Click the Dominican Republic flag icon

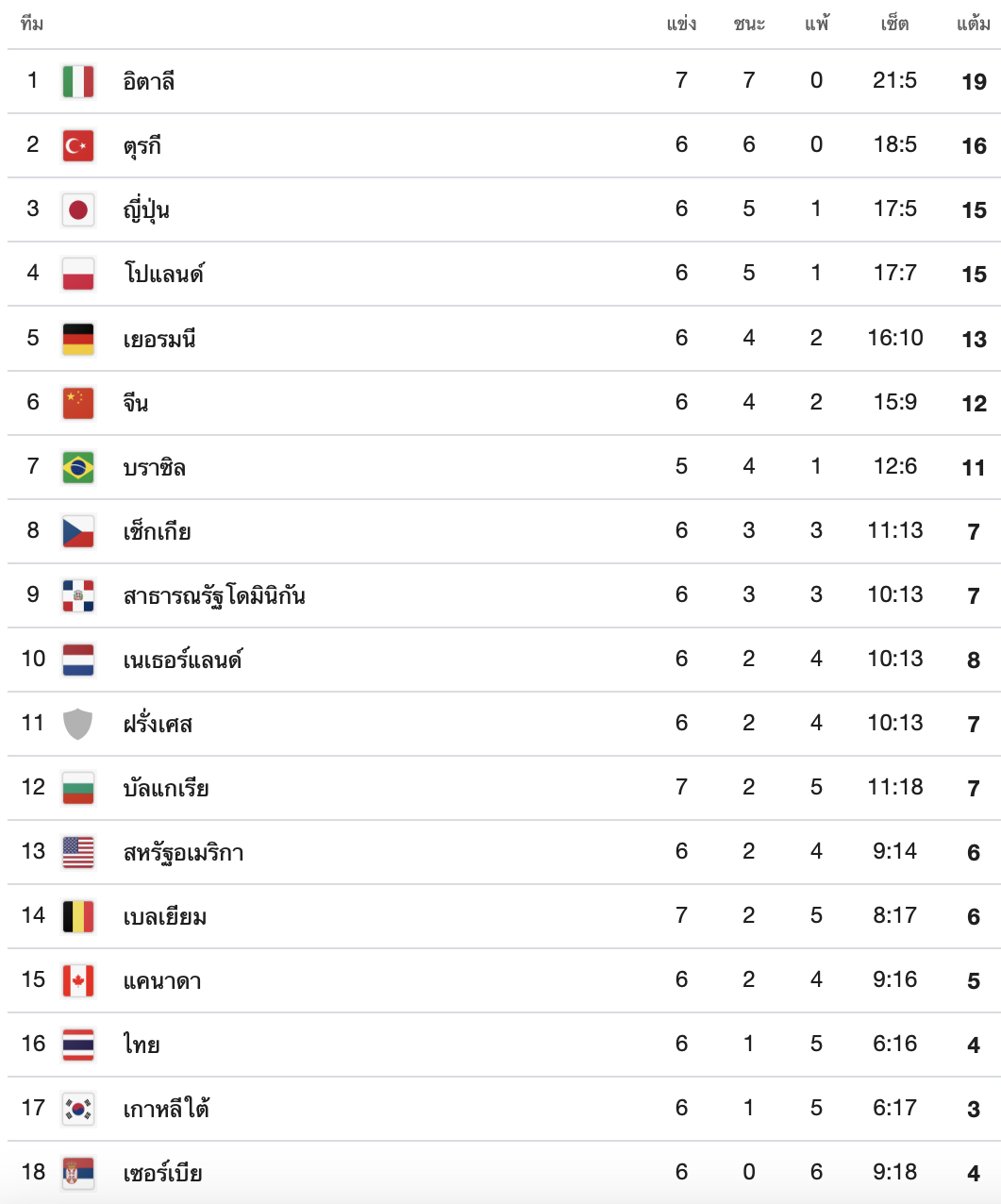coord(78,595)
